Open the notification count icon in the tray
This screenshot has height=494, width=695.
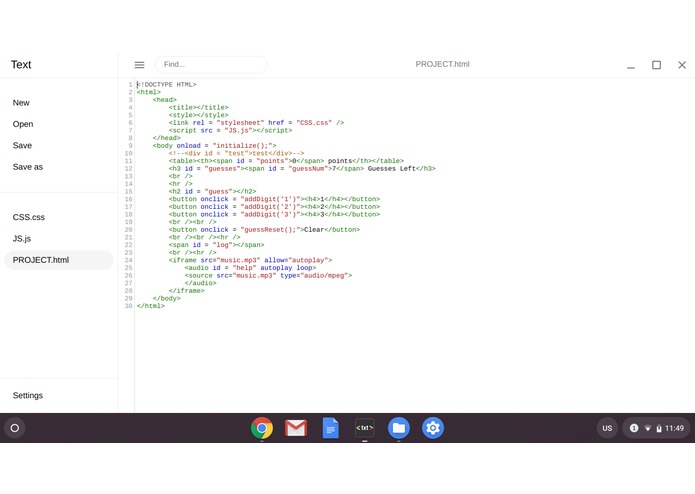(x=634, y=428)
